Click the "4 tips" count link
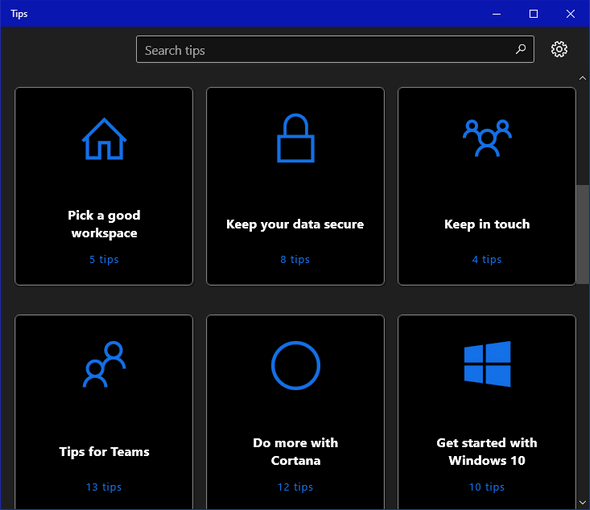 (x=487, y=259)
